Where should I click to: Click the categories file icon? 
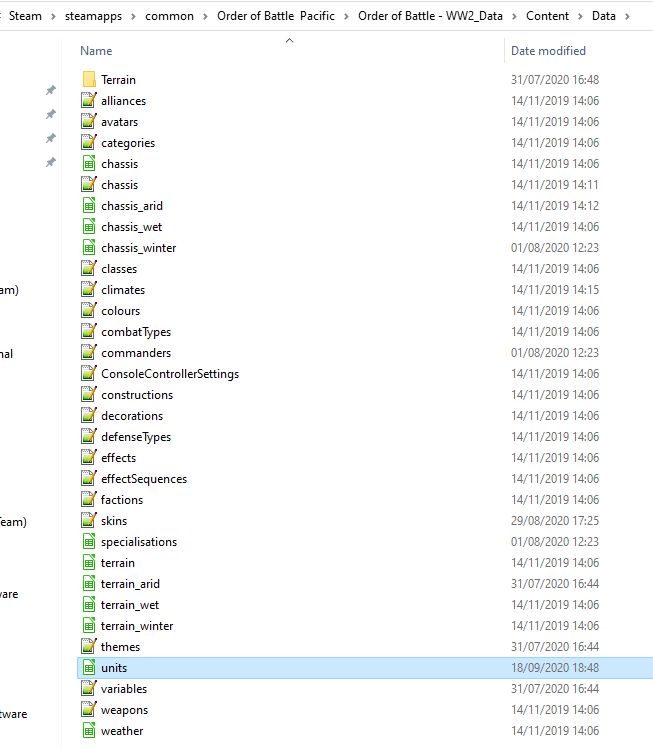89,142
